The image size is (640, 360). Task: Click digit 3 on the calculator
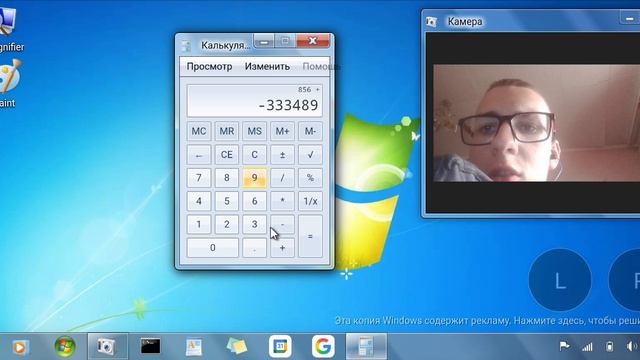pos(254,224)
